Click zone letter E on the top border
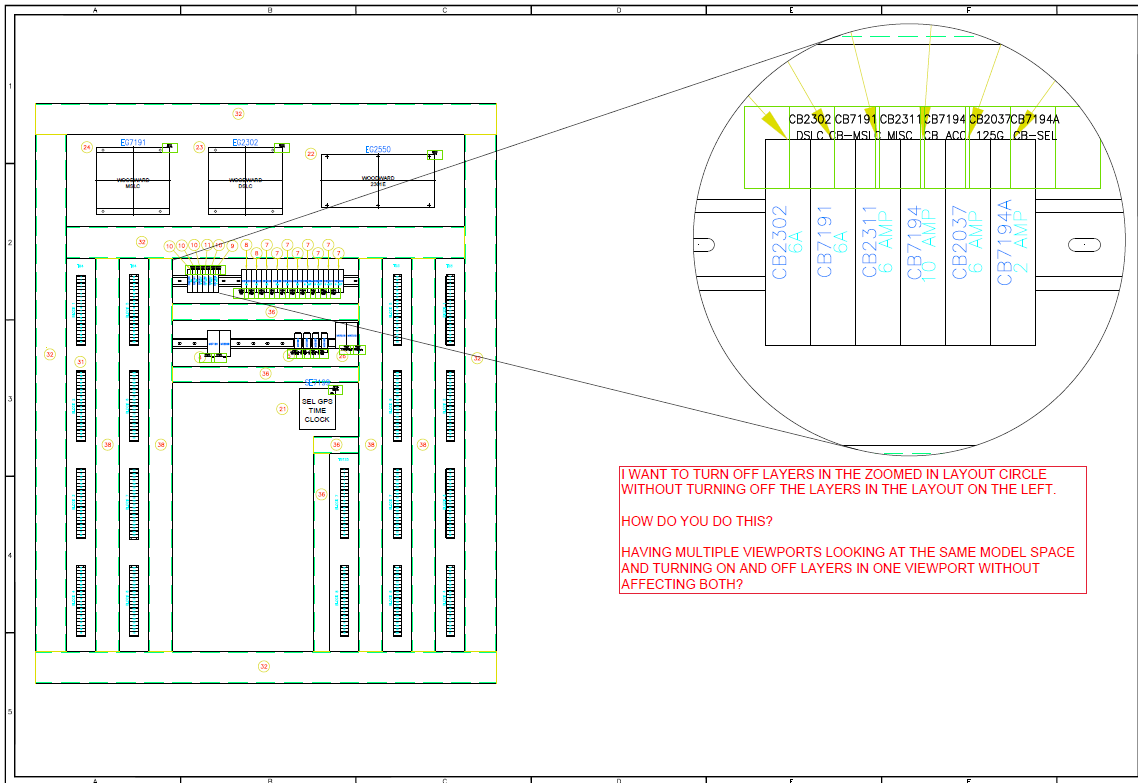 click(790, 9)
